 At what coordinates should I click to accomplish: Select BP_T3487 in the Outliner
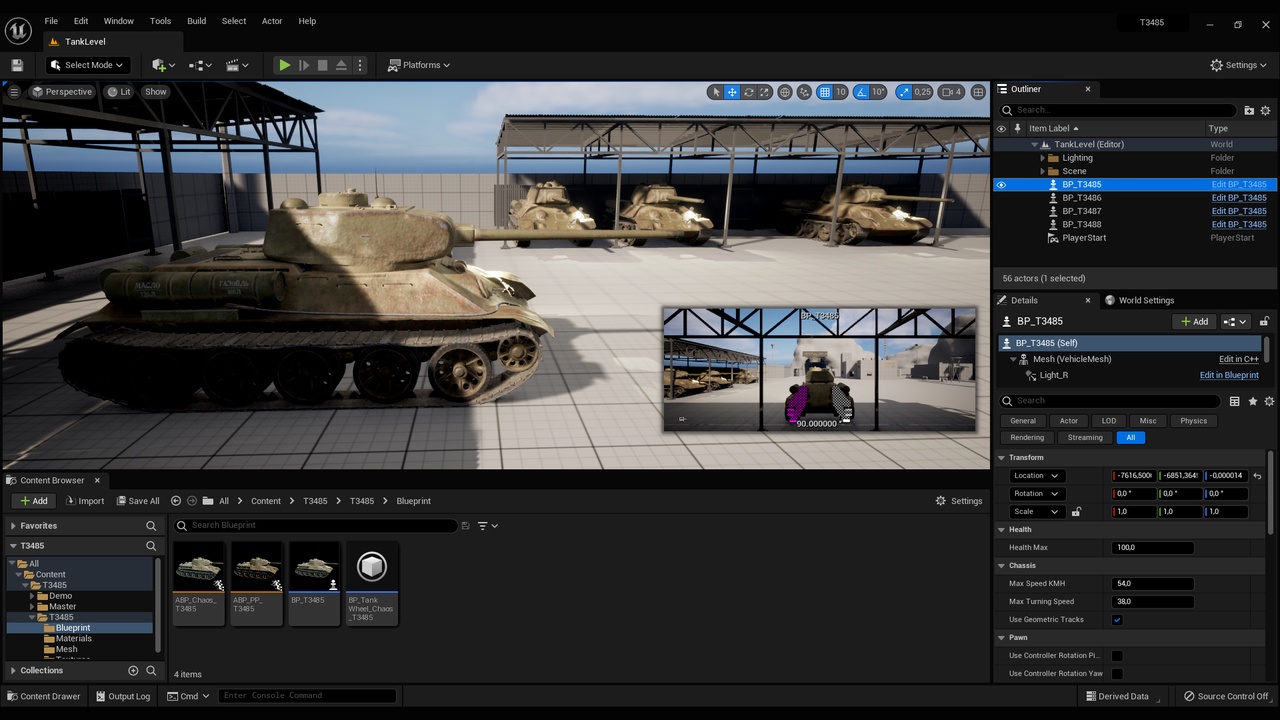(1081, 211)
